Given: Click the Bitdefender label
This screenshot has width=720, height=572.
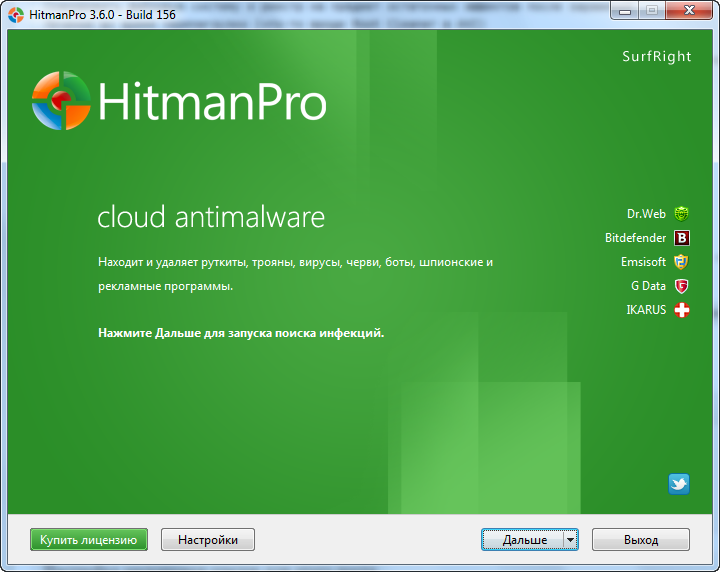Looking at the screenshot, I should click(635, 238).
